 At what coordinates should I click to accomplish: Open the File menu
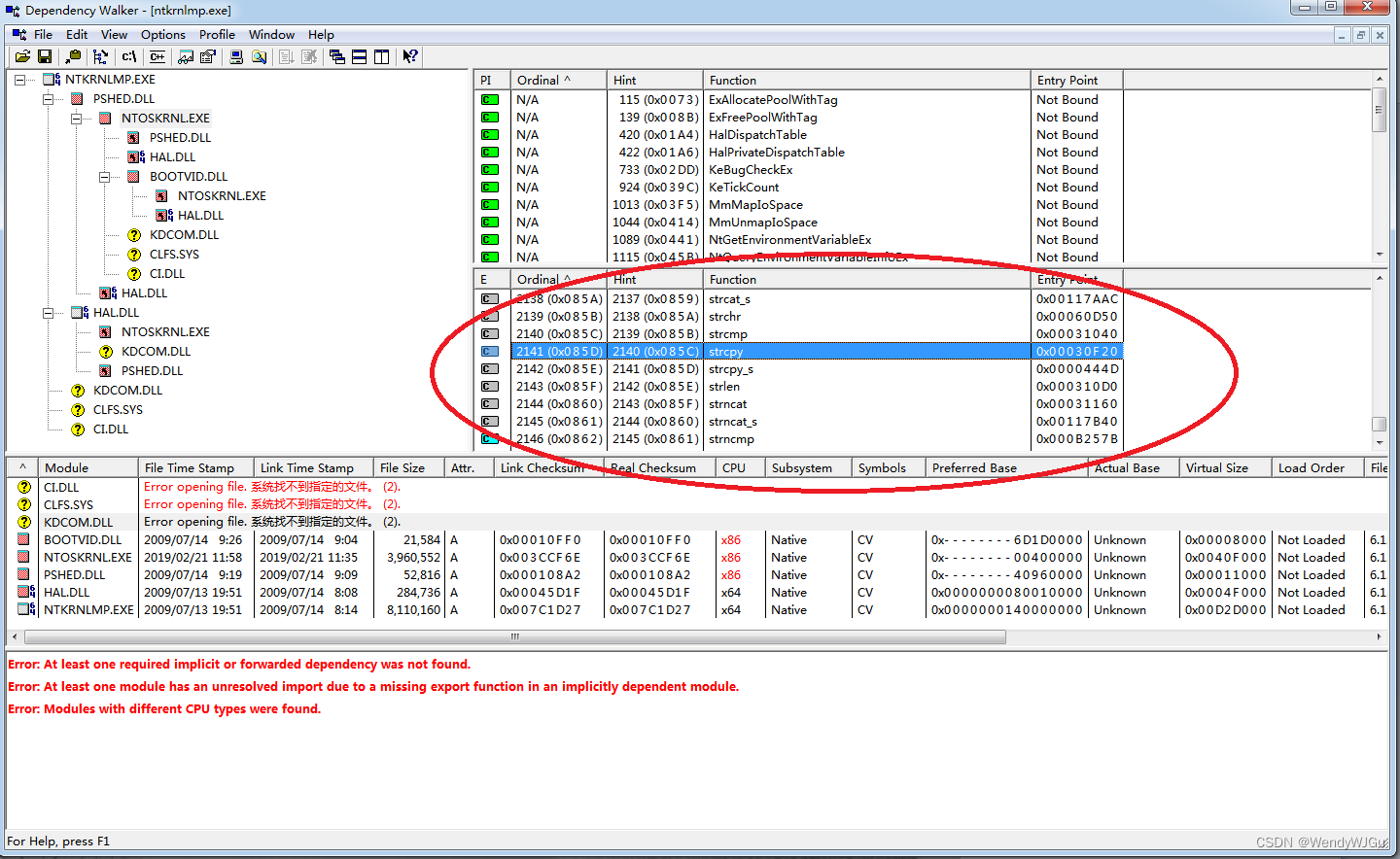click(43, 34)
